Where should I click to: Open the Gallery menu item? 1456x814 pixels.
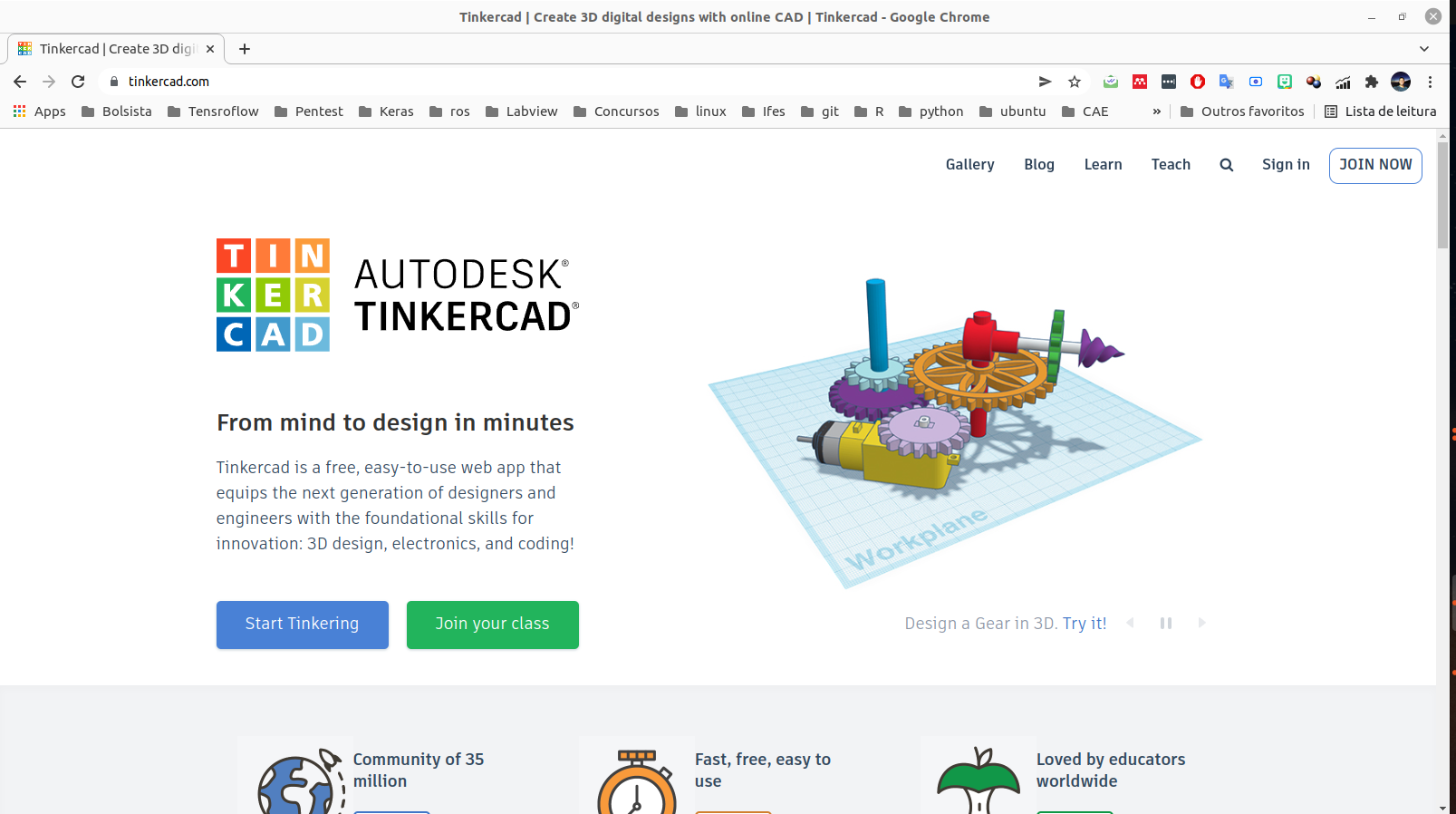(x=970, y=165)
